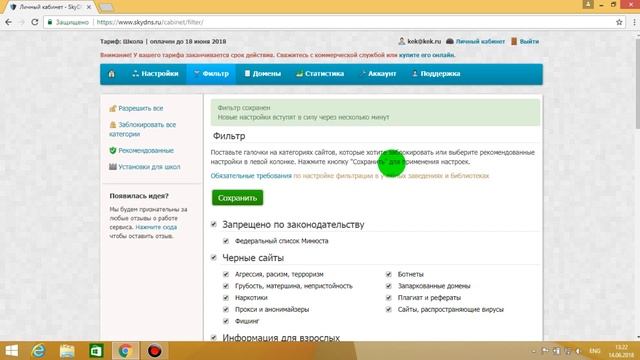The image size is (640, 360).
Task: Open the home icon in navigation bar
Action: click(x=111, y=74)
